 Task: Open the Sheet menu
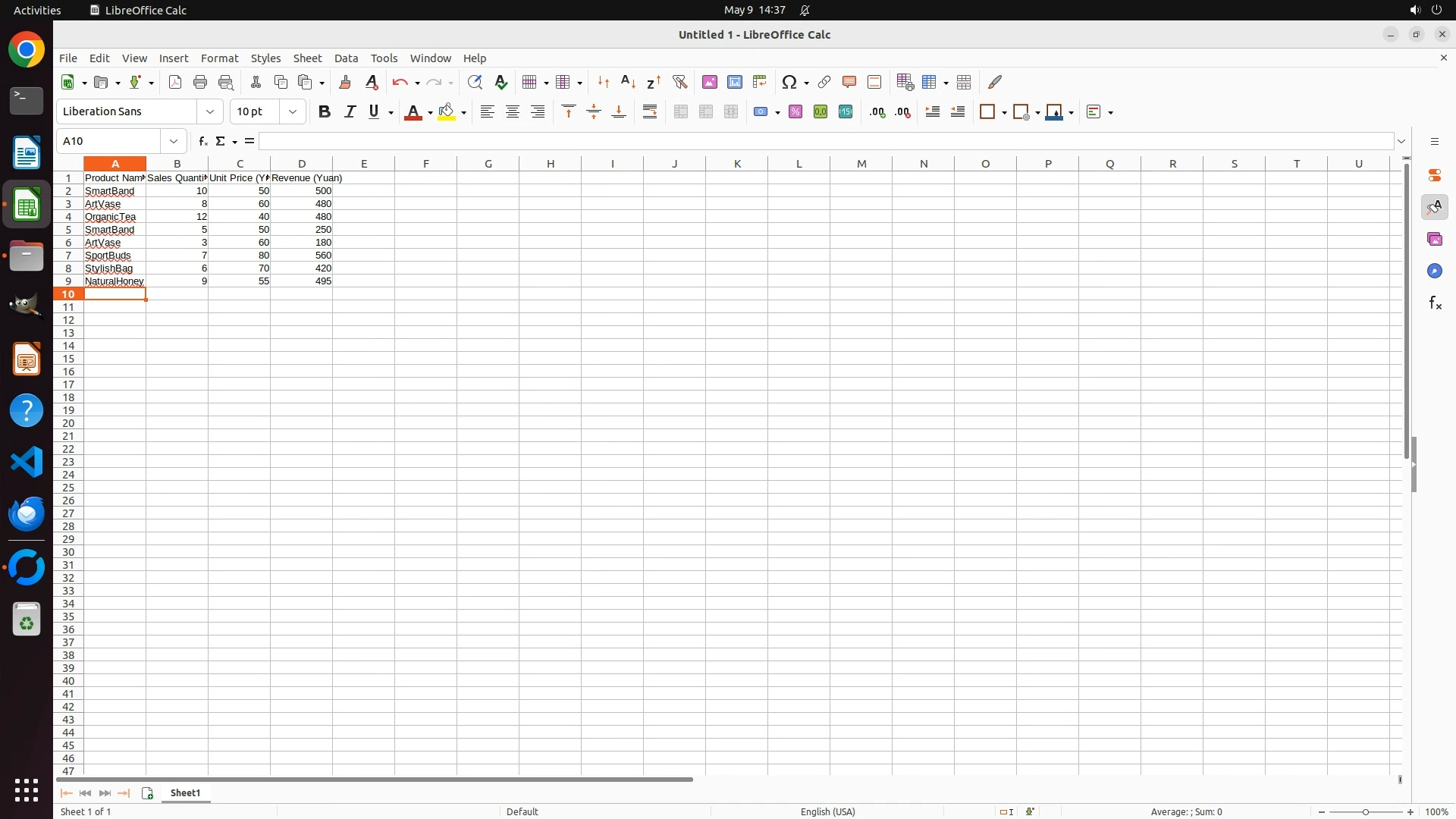coord(307,58)
